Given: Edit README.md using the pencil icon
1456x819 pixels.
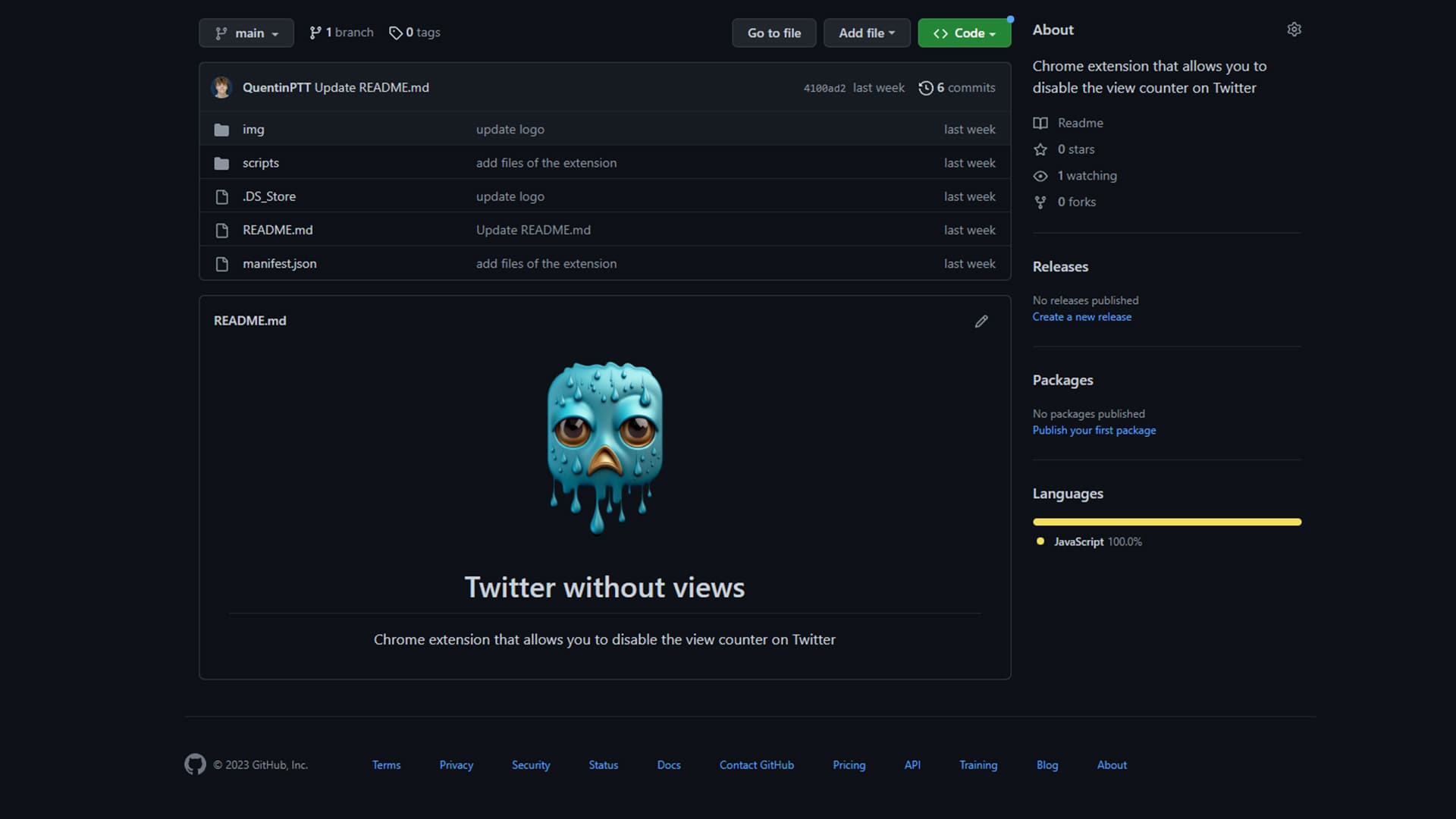Looking at the screenshot, I should 981,321.
